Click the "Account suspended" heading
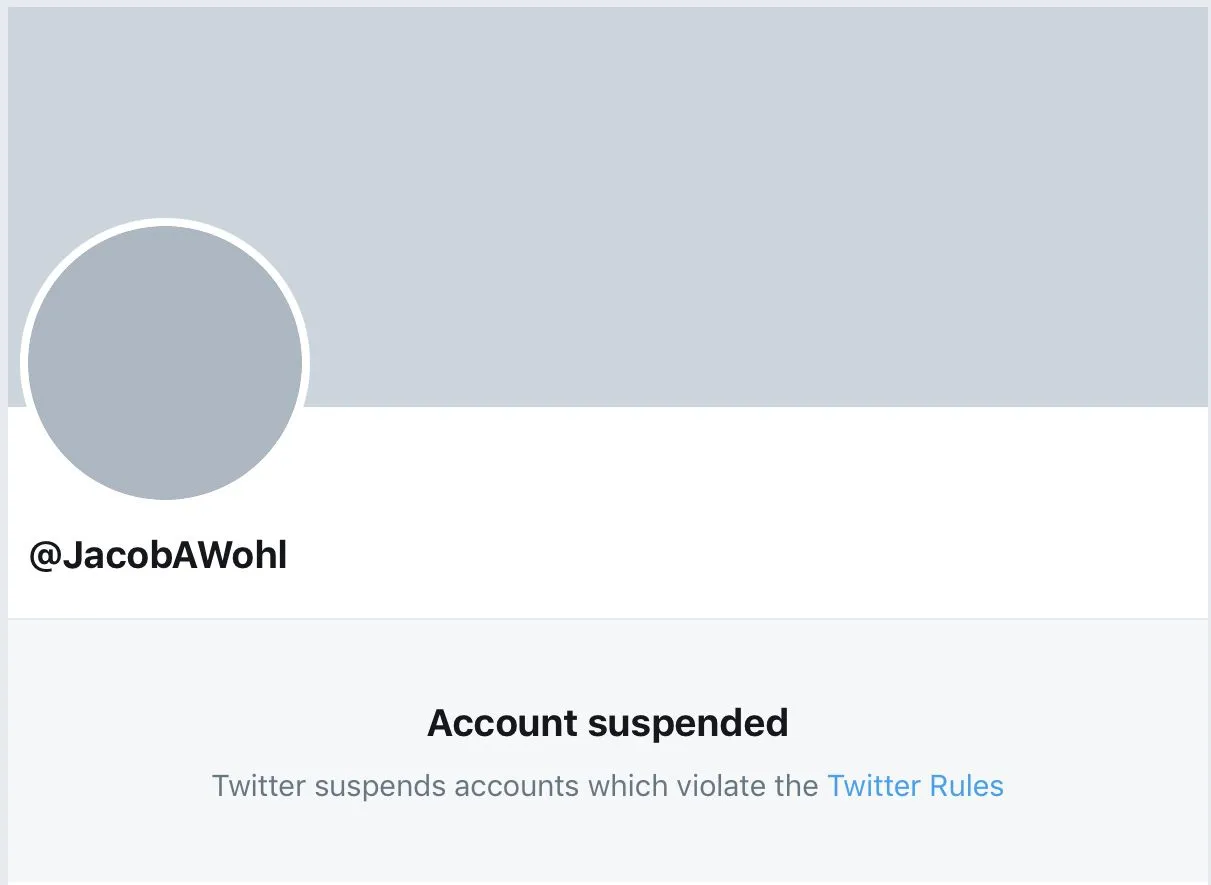 click(607, 723)
